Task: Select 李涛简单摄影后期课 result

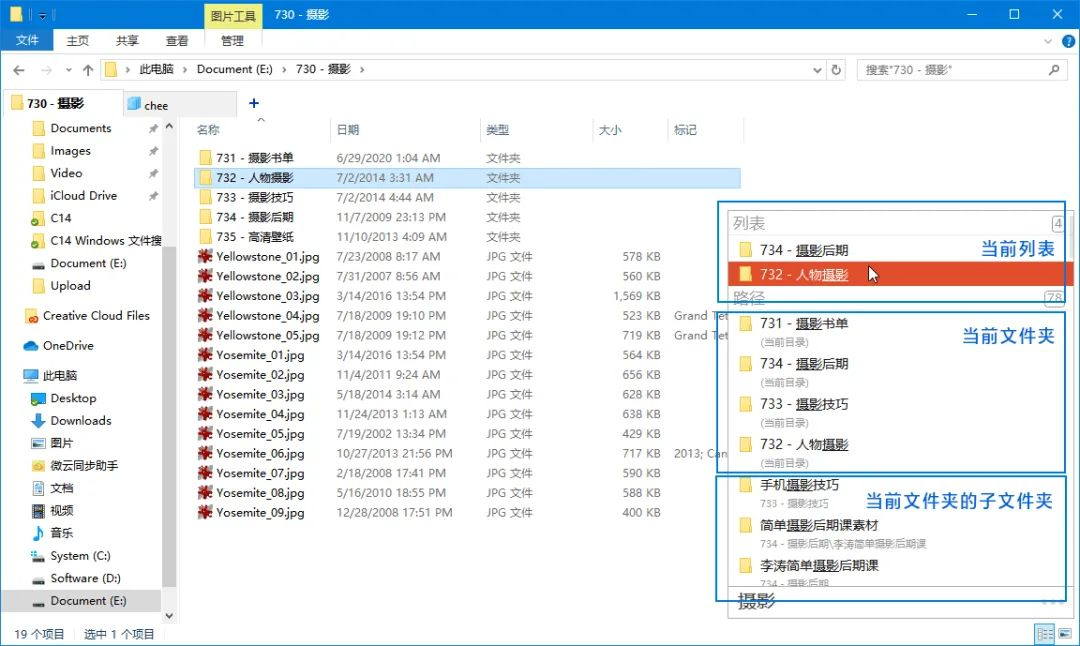Action: pos(900,572)
